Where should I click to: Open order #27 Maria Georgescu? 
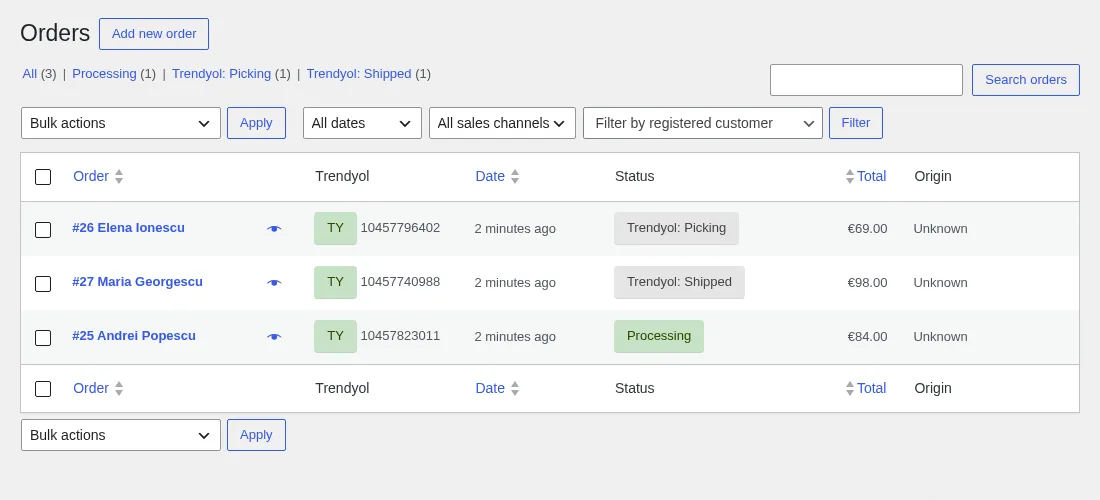tap(138, 282)
